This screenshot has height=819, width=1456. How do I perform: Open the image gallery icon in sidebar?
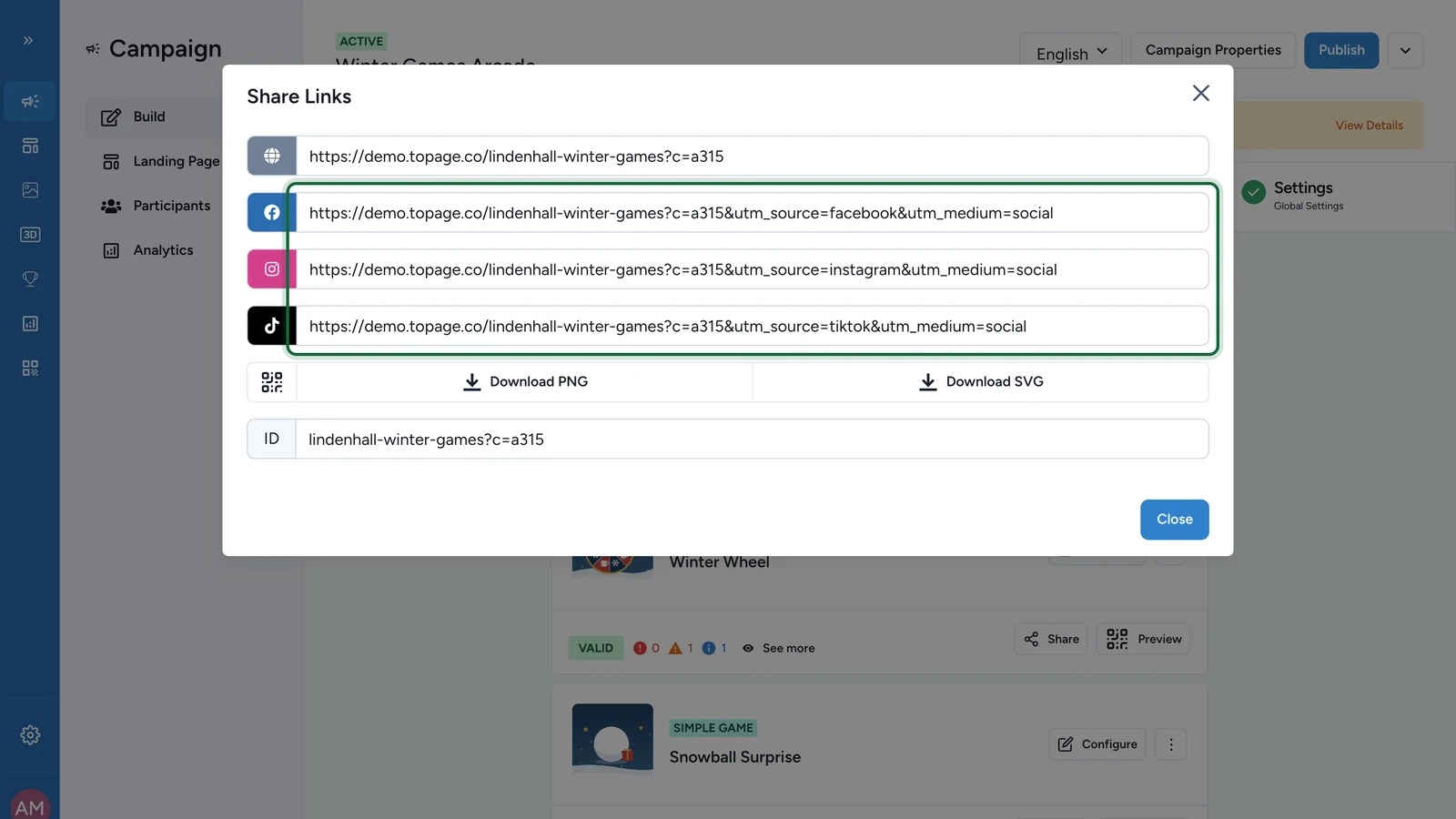(30, 190)
